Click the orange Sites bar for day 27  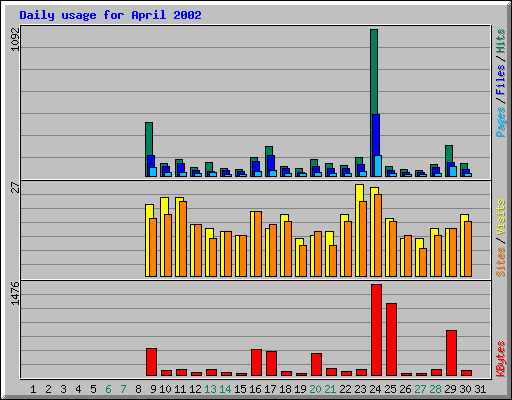423,262
